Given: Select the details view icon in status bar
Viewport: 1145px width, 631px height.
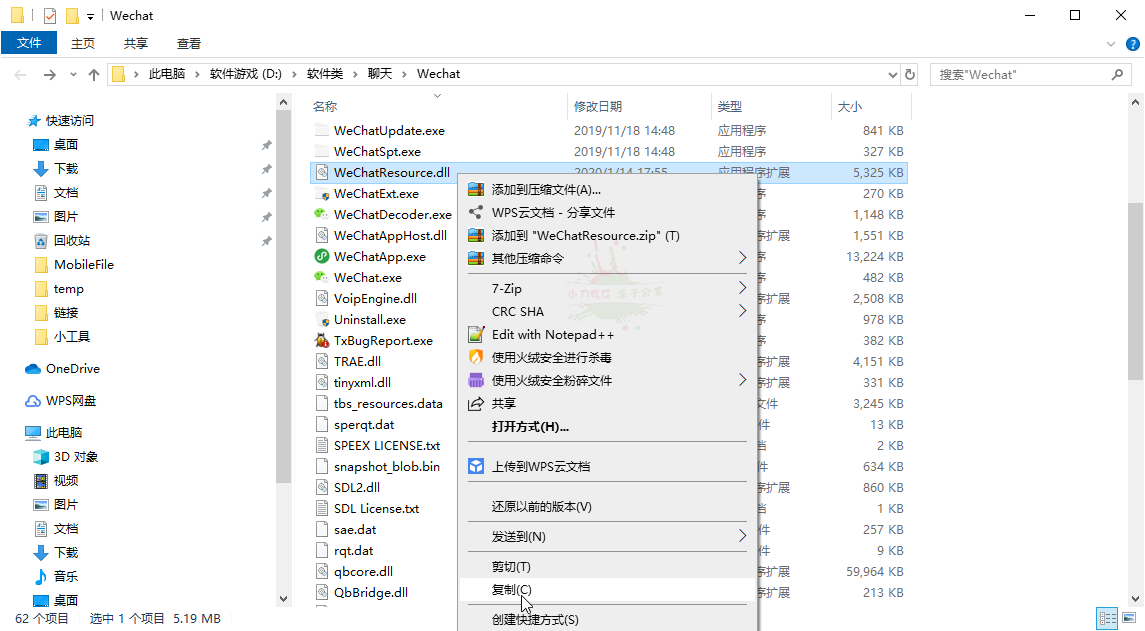Looking at the screenshot, I should click(x=1108, y=618).
